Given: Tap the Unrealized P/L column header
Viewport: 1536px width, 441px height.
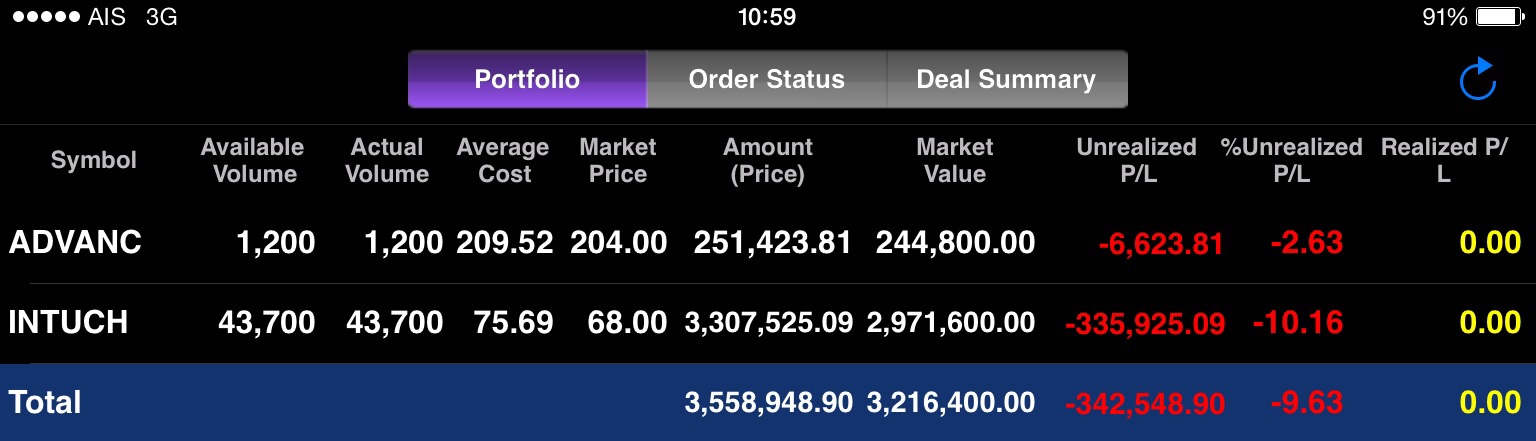Looking at the screenshot, I should [x=1137, y=160].
